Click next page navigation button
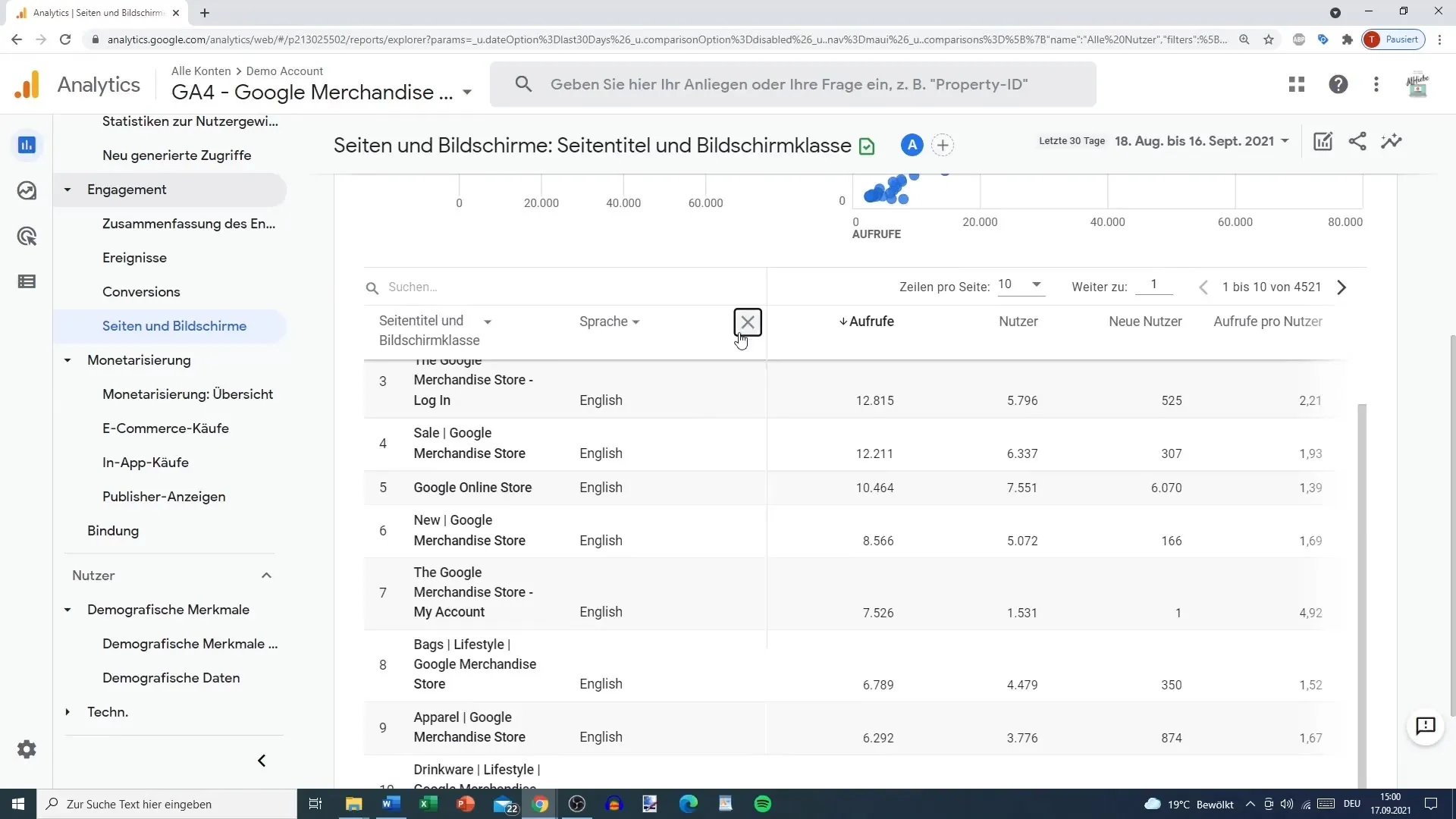Image resolution: width=1456 pixels, height=819 pixels. coord(1341,287)
